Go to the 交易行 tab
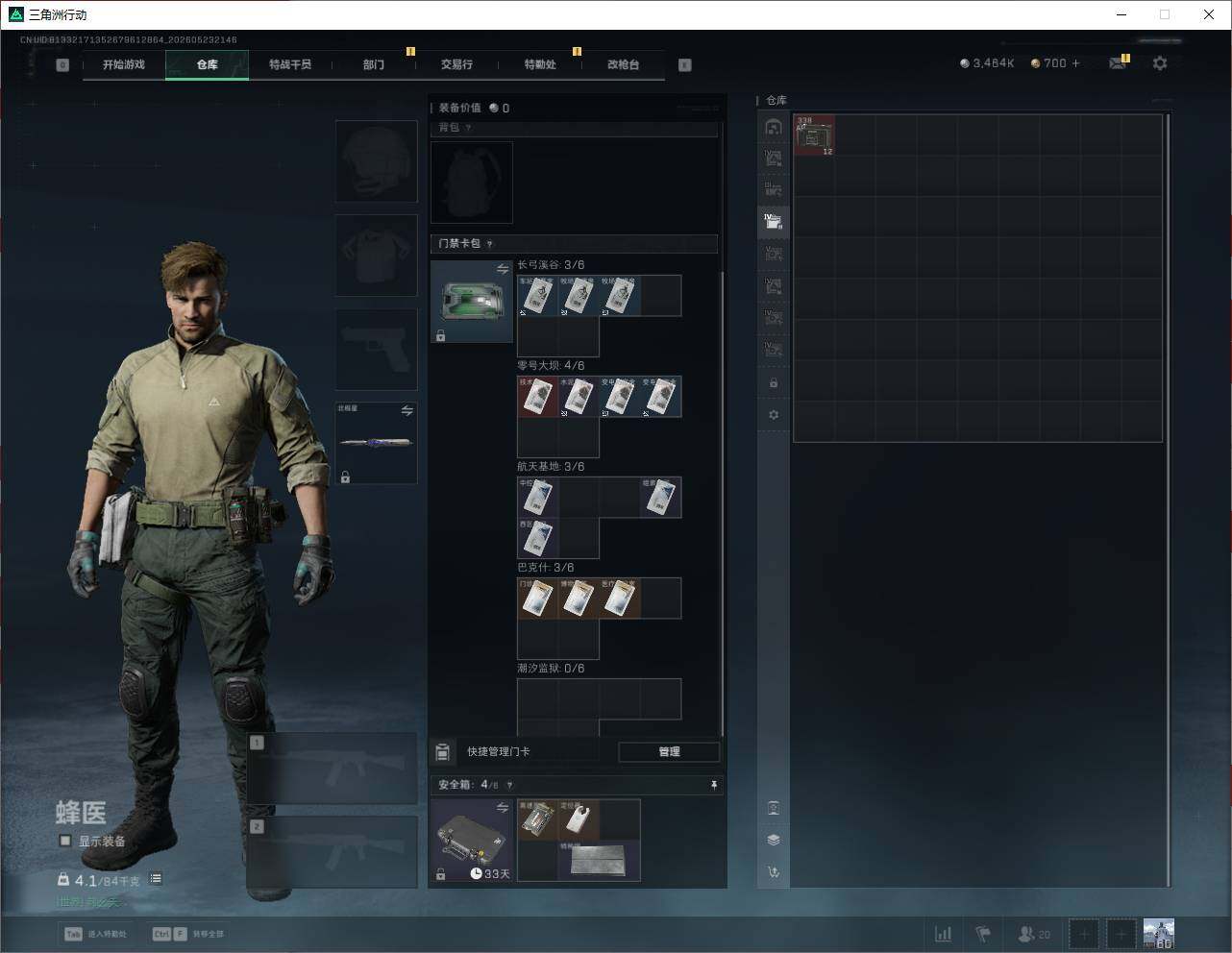 coord(456,64)
